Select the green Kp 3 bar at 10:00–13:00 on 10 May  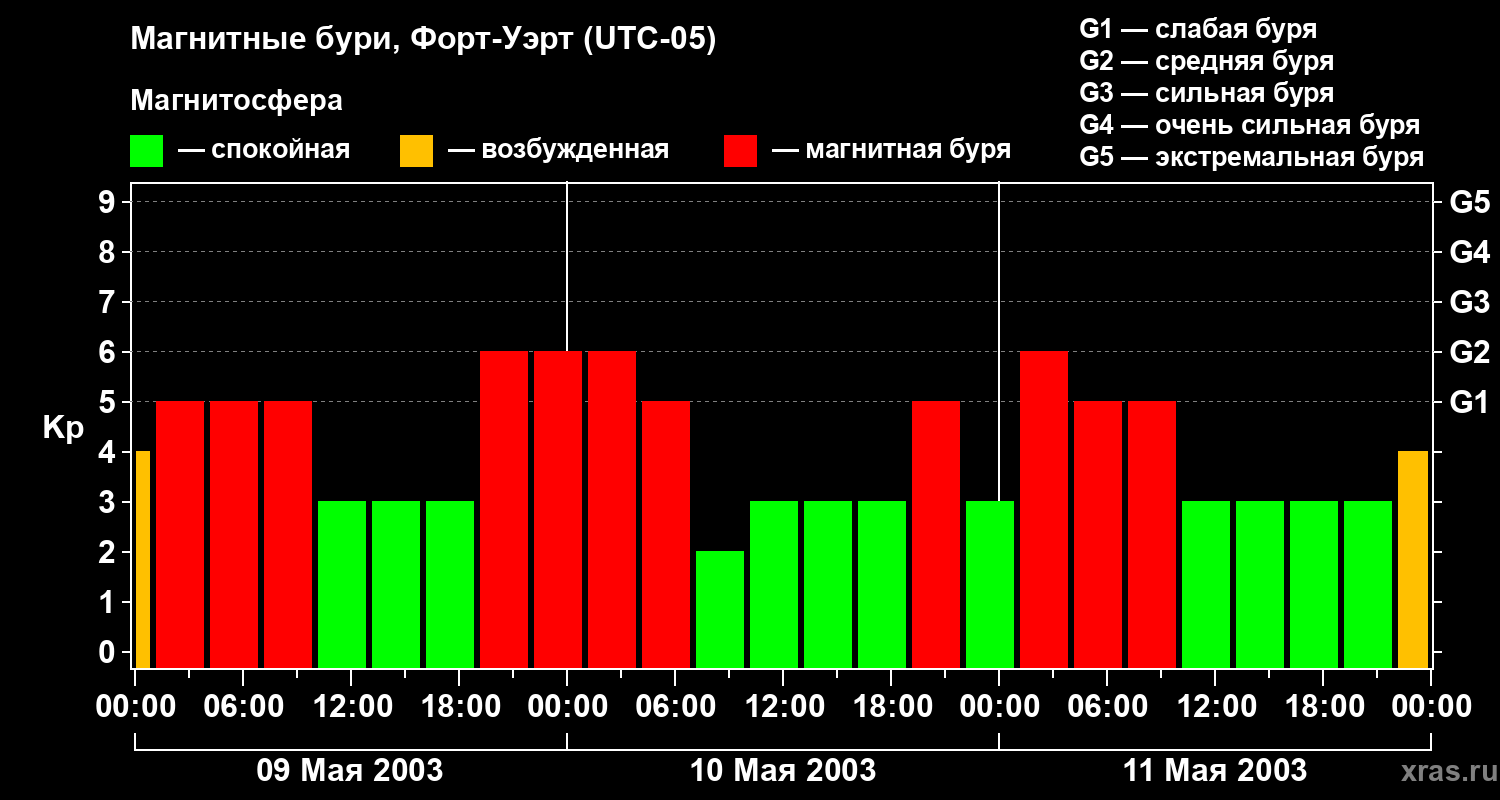click(x=774, y=585)
